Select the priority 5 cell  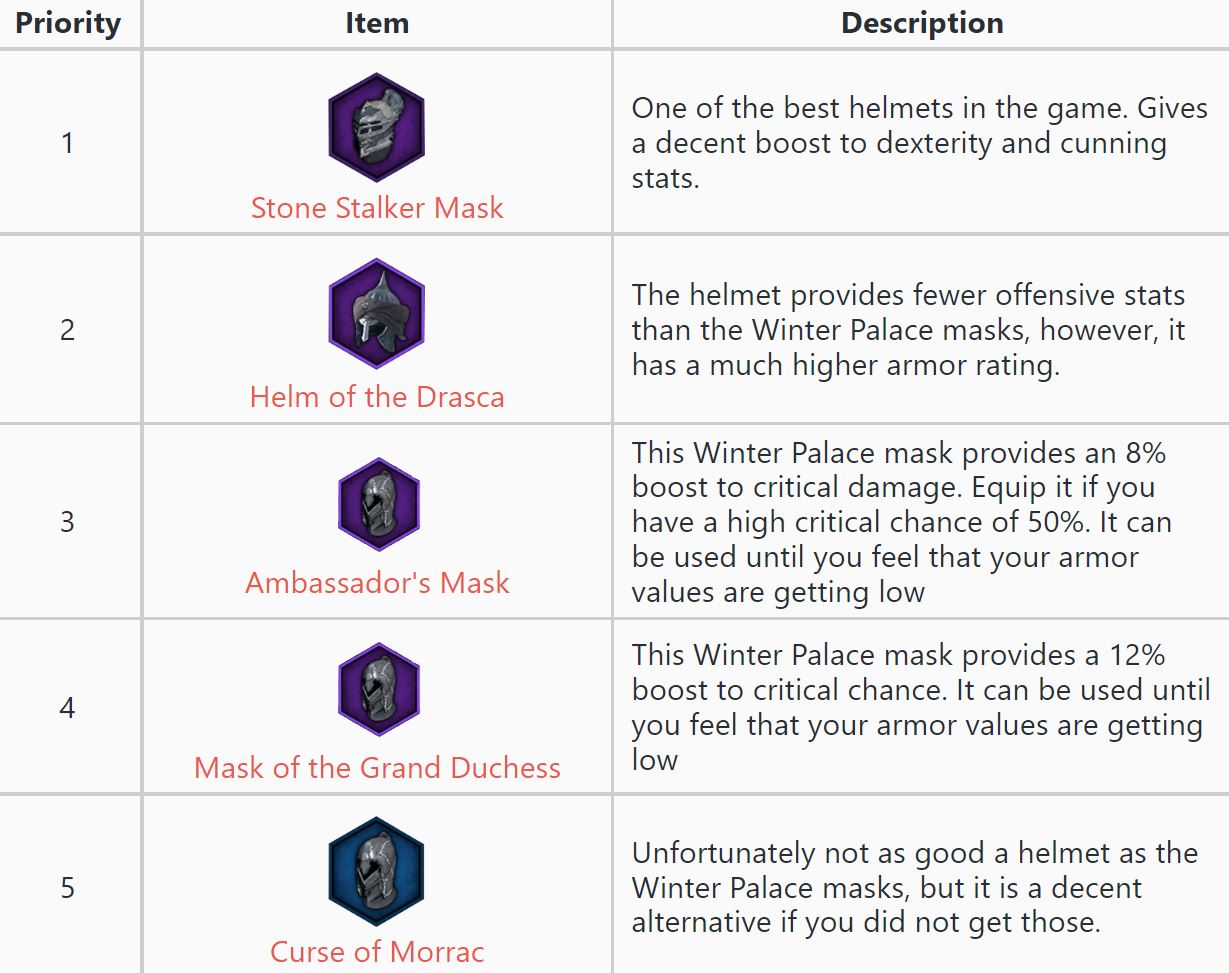(x=68, y=888)
